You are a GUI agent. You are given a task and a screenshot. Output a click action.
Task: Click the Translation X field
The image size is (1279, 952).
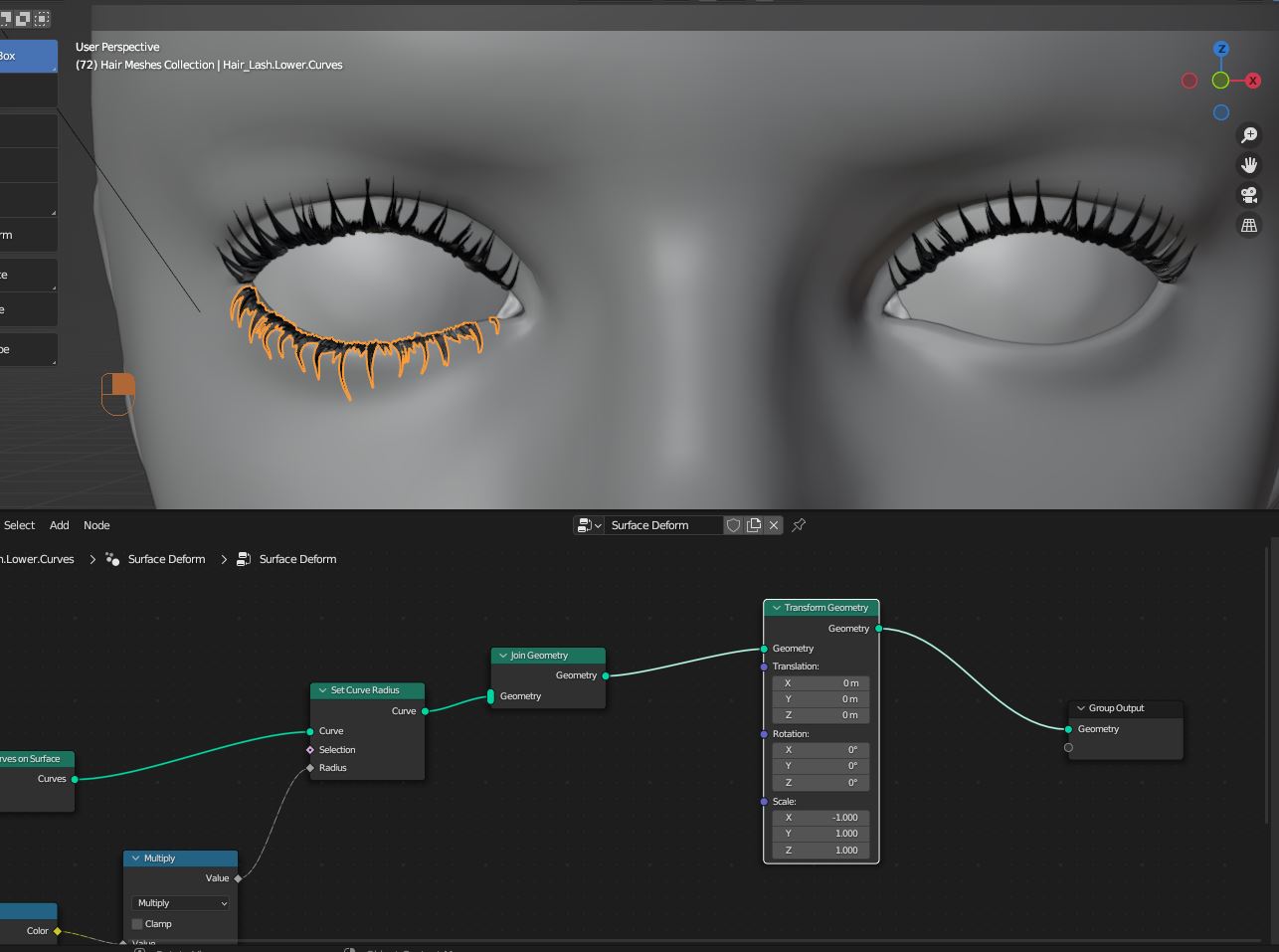tap(821, 683)
